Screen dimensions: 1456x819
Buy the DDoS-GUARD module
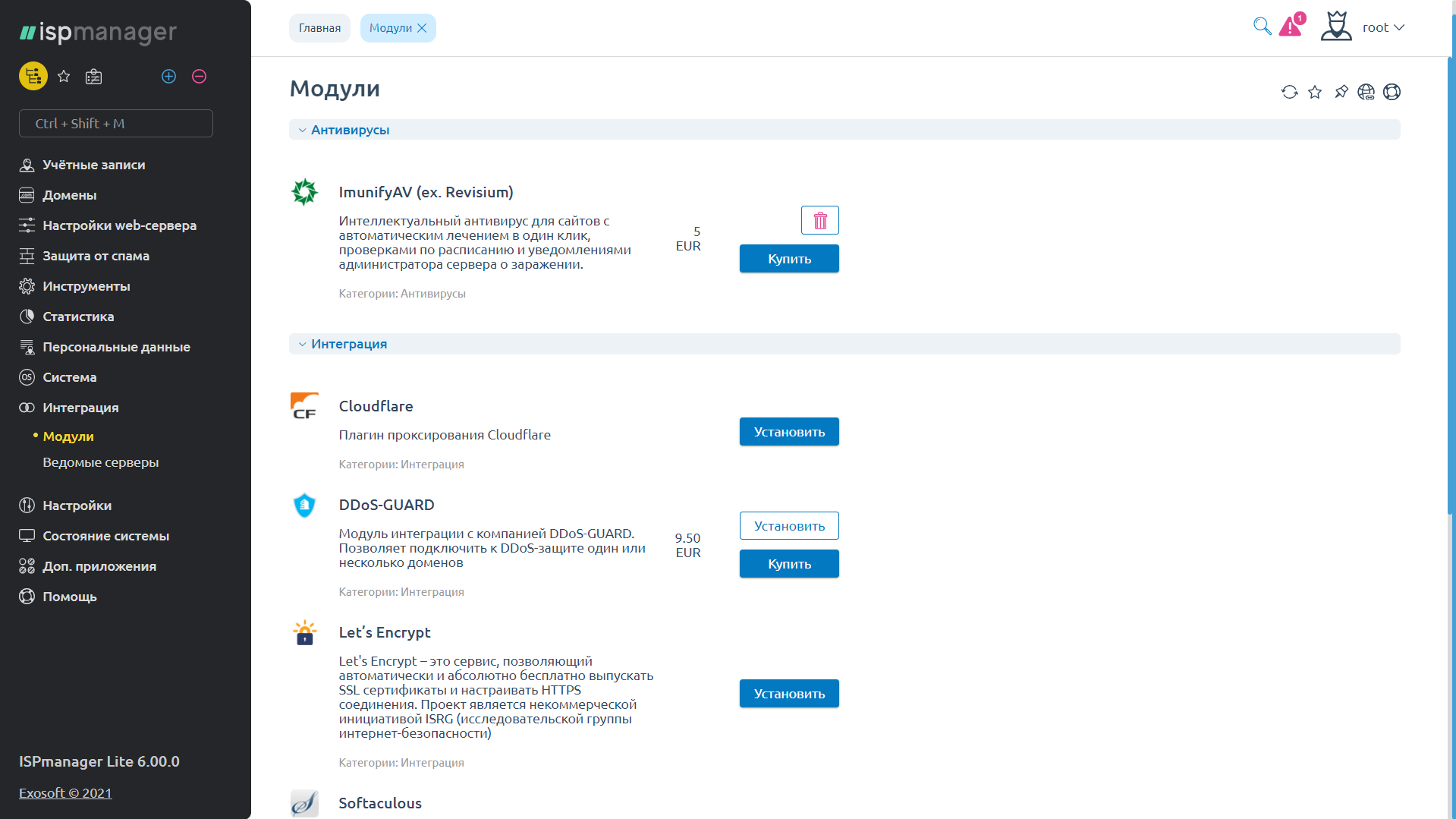789,564
